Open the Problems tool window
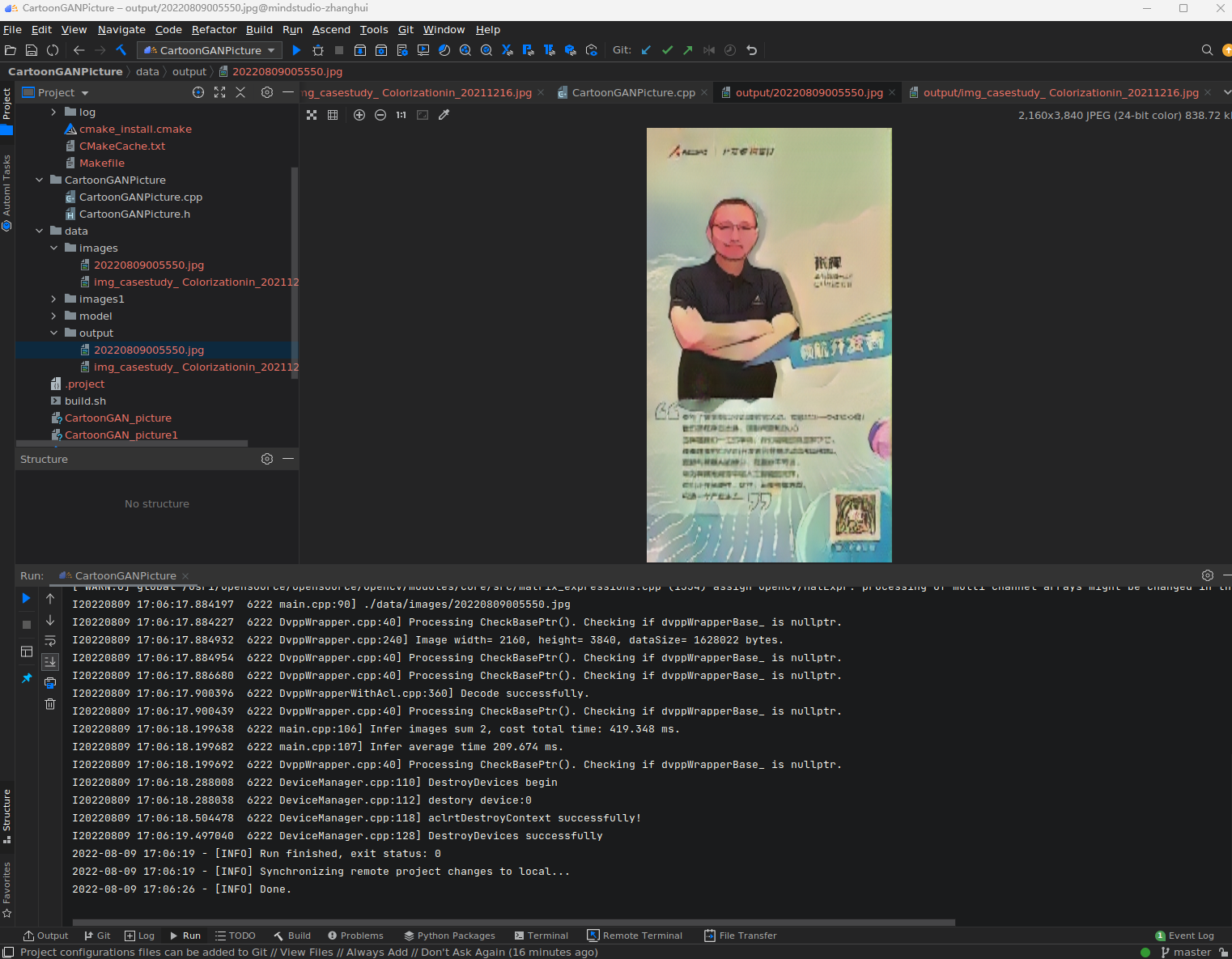 click(x=355, y=936)
